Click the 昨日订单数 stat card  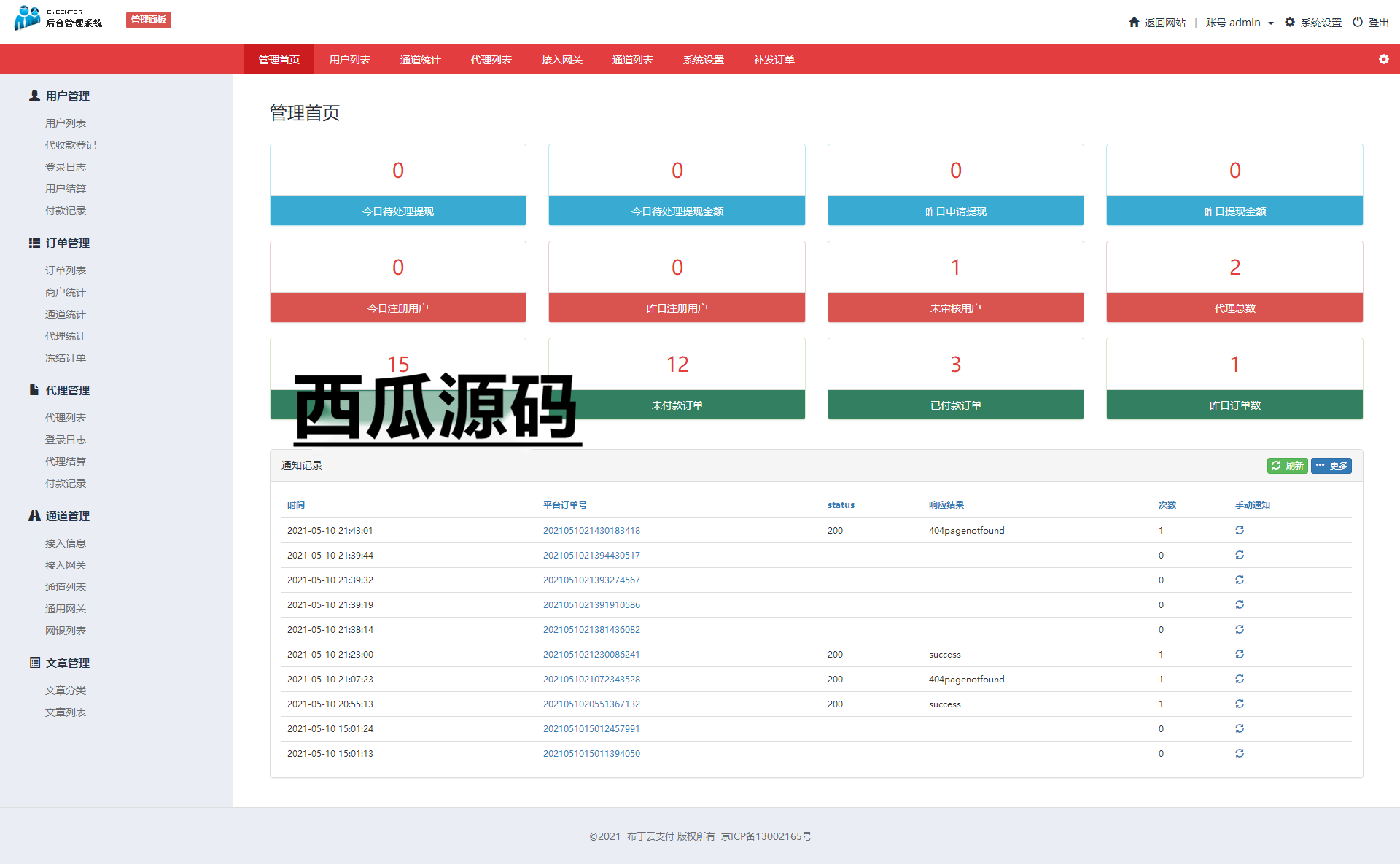(1234, 378)
